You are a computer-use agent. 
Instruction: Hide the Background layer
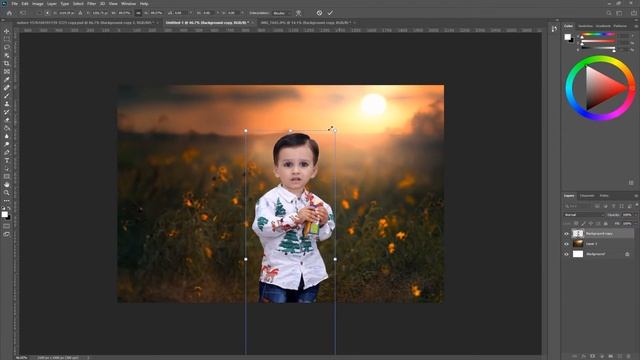click(x=567, y=254)
